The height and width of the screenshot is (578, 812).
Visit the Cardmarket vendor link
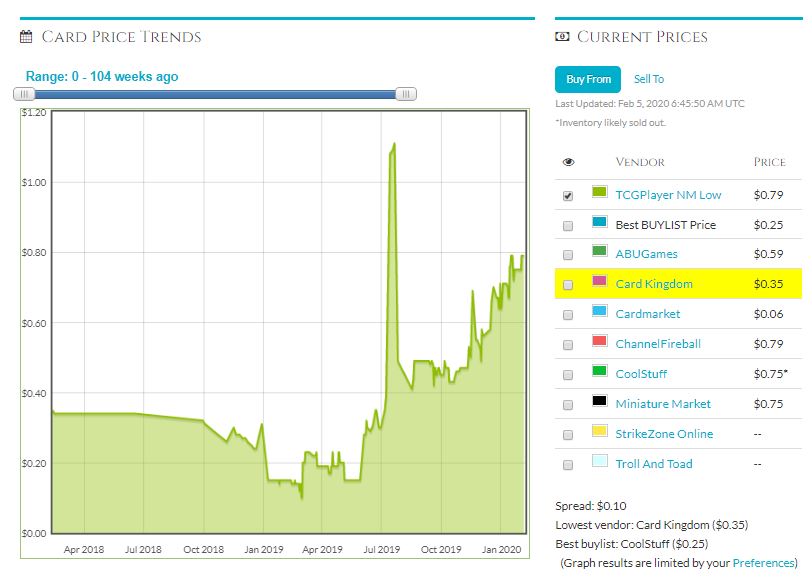[x=648, y=314]
